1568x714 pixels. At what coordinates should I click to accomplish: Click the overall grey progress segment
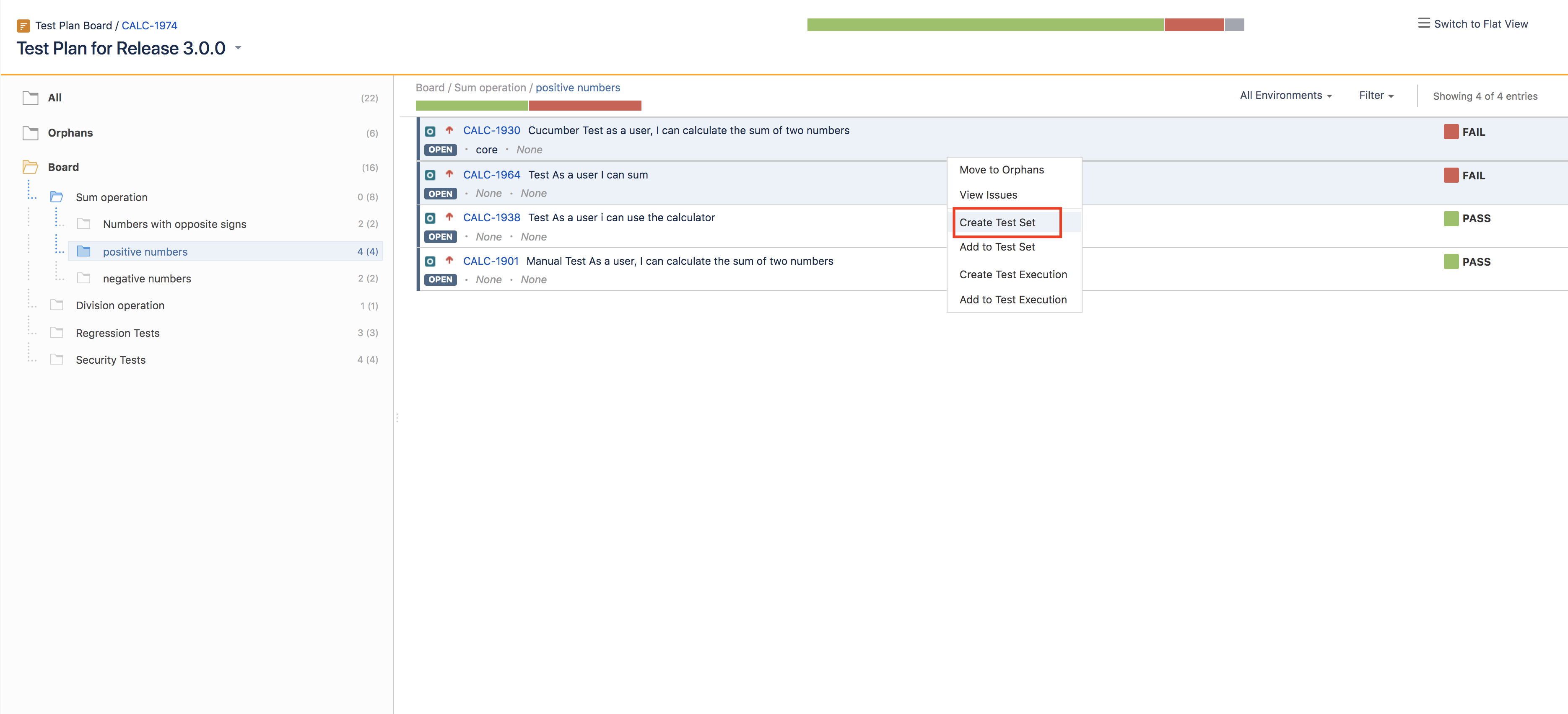[1234, 25]
